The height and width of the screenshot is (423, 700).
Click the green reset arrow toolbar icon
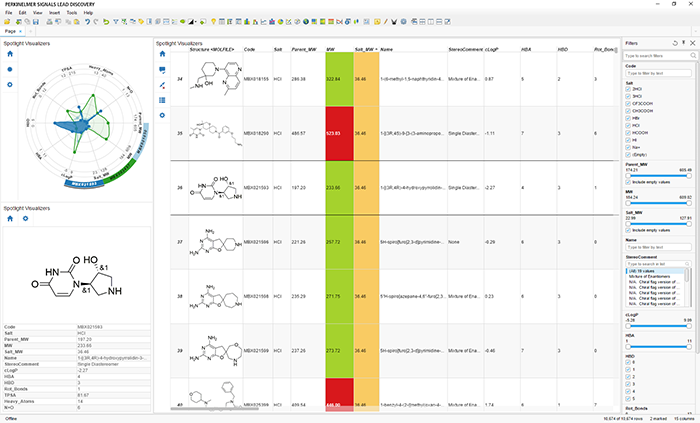(106, 21)
